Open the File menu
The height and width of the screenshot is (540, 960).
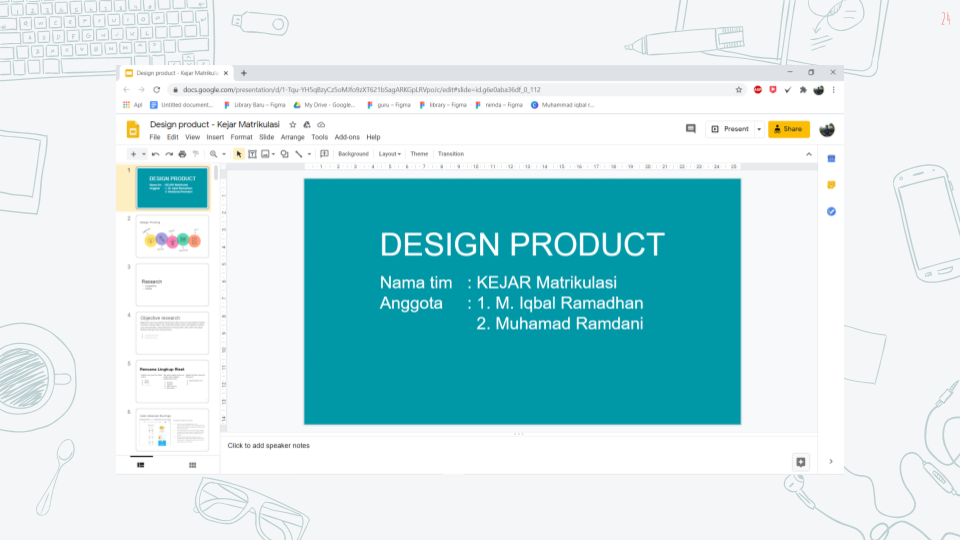pos(155,137)
